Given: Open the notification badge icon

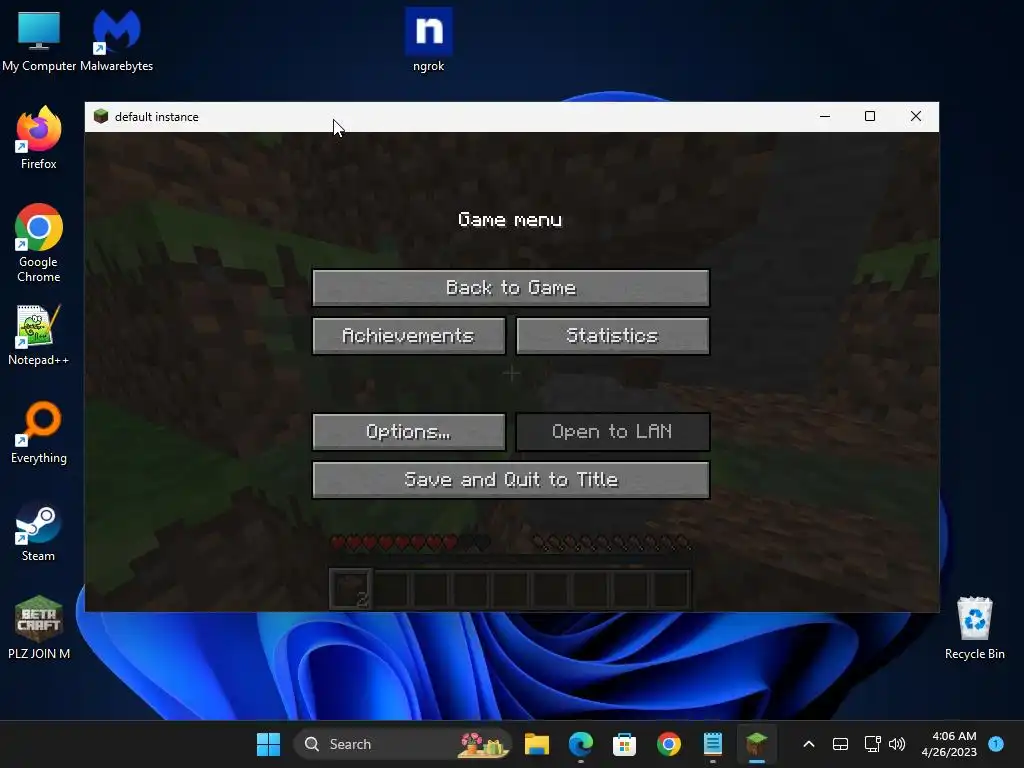Looking at the screenshot, I should pos(996,744).
